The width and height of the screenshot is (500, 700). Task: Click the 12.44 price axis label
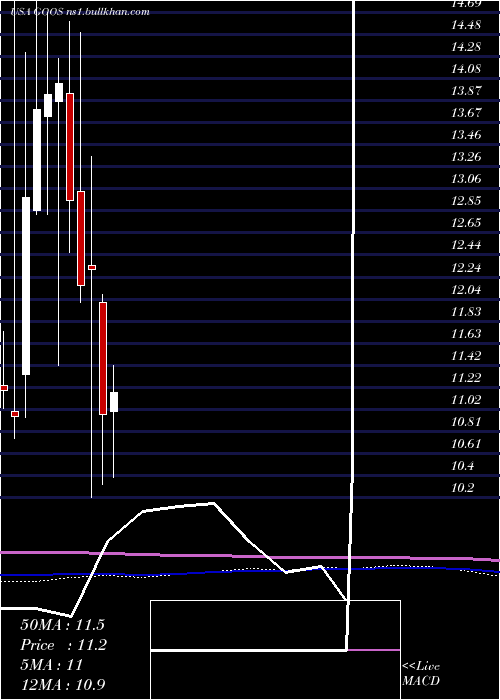[466, 245]
